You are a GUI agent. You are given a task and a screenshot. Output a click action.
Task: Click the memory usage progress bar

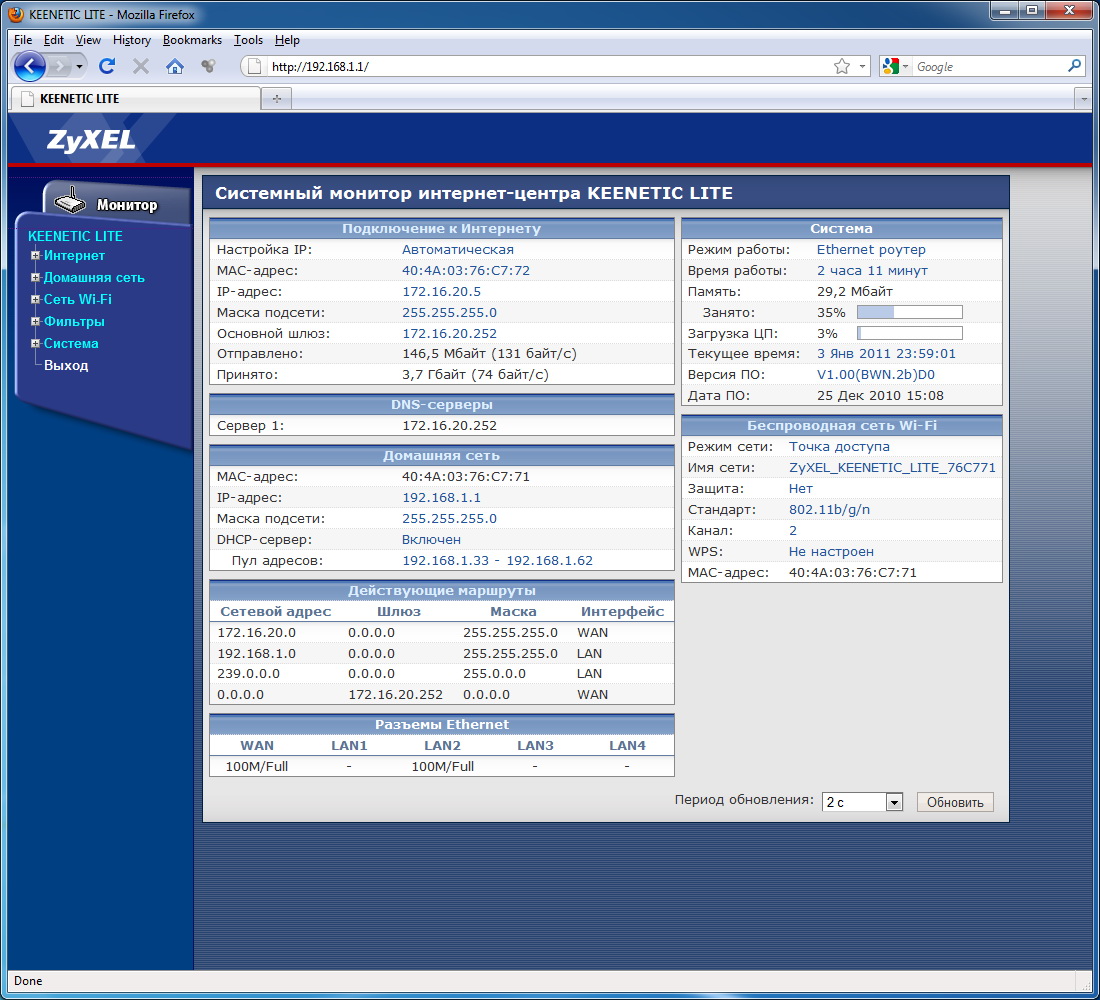point(909,312)
